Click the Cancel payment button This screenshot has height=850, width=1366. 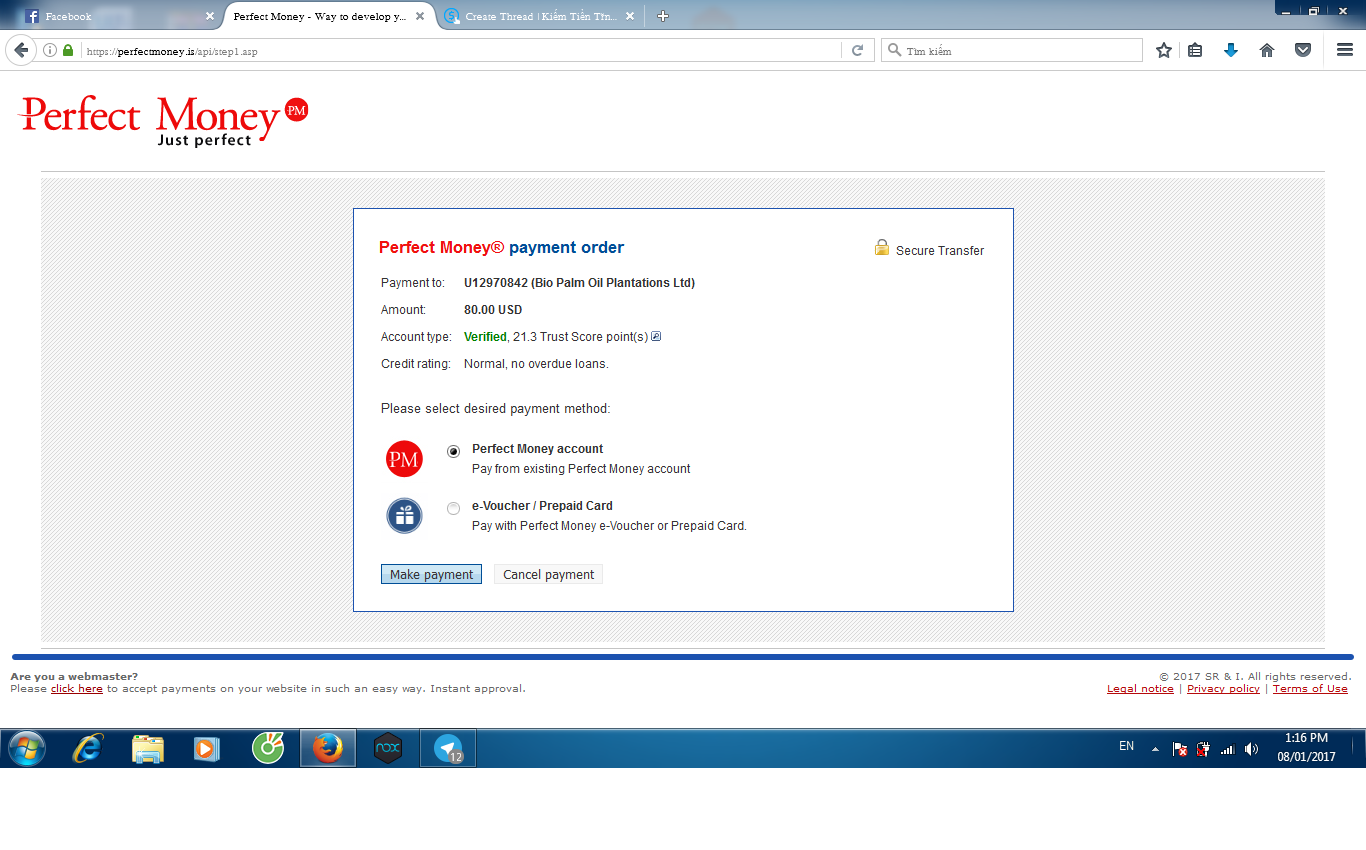[x=548, y=574]
